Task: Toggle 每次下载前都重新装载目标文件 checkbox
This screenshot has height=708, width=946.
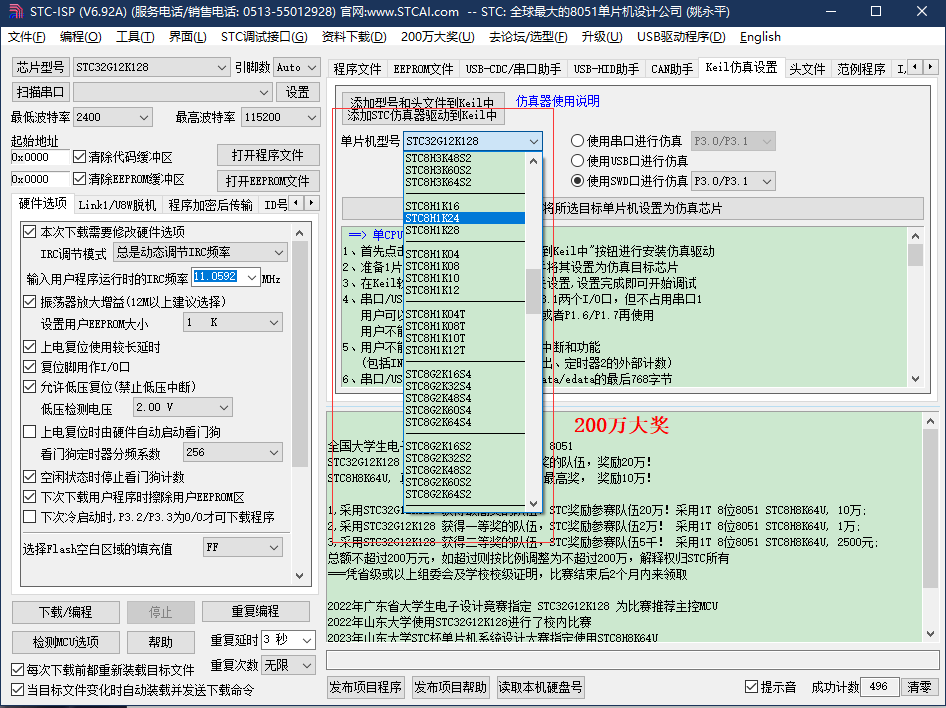Action: point(18,670)
